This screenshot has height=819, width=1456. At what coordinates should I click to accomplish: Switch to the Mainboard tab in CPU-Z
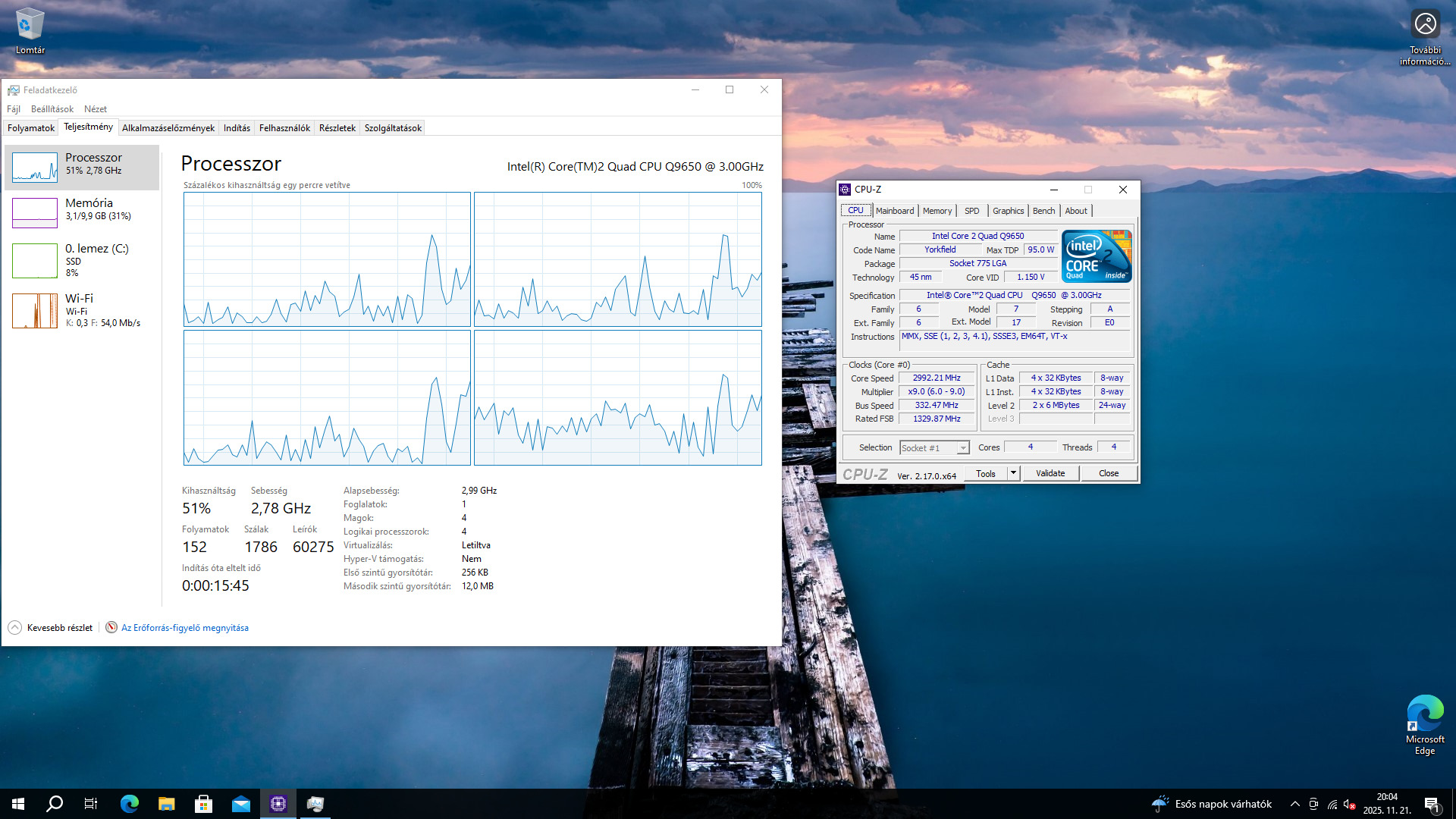point(894,211)
